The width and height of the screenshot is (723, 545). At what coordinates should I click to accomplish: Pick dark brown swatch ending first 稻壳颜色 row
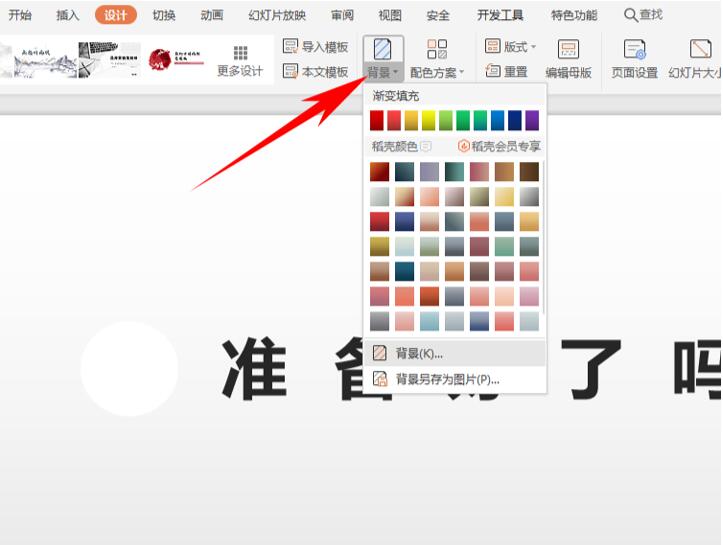[529, 172]
